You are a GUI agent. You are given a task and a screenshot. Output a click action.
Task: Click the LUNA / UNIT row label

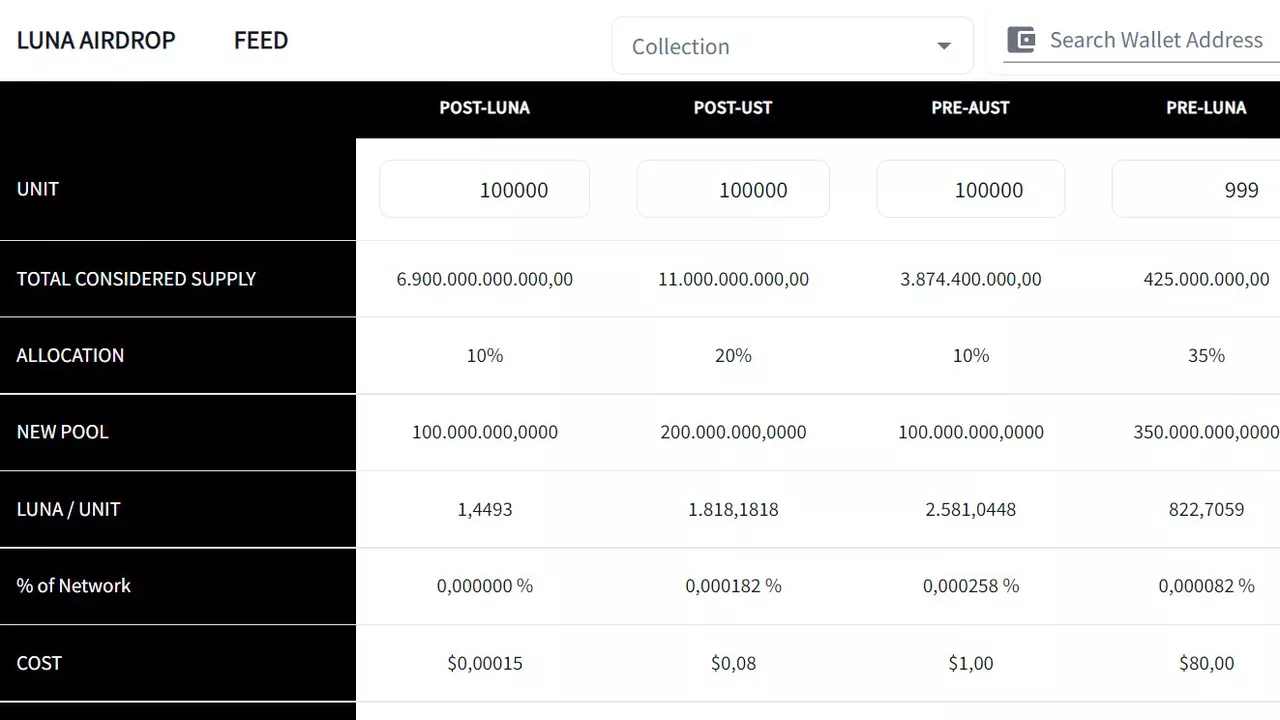click(68, 509)
